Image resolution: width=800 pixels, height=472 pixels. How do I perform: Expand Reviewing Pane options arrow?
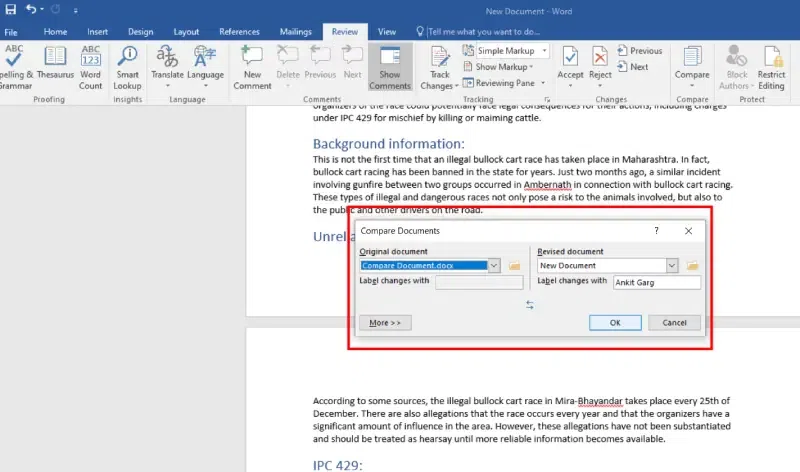pyautogui.click(x=543, y=83)
